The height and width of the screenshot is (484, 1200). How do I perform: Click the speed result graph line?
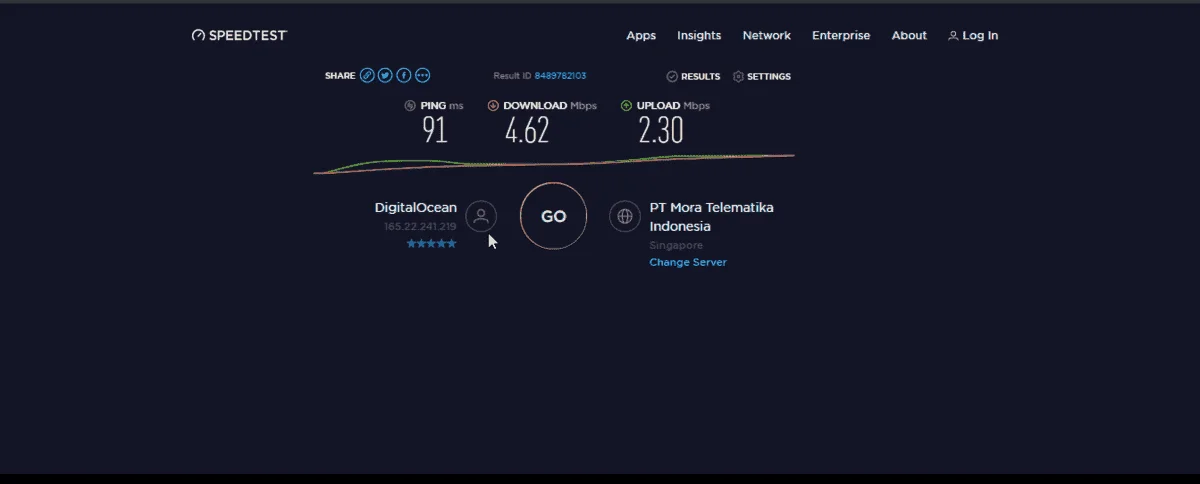[554, 164]
